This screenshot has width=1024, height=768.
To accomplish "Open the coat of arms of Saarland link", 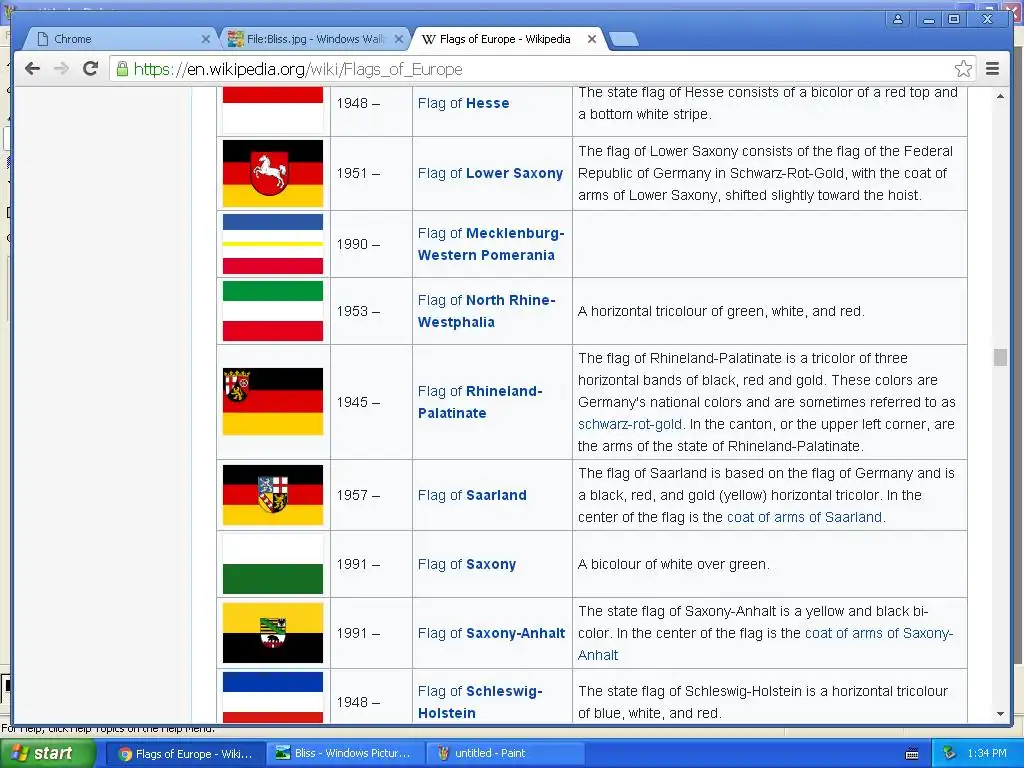I will click(x=805, y=517).
